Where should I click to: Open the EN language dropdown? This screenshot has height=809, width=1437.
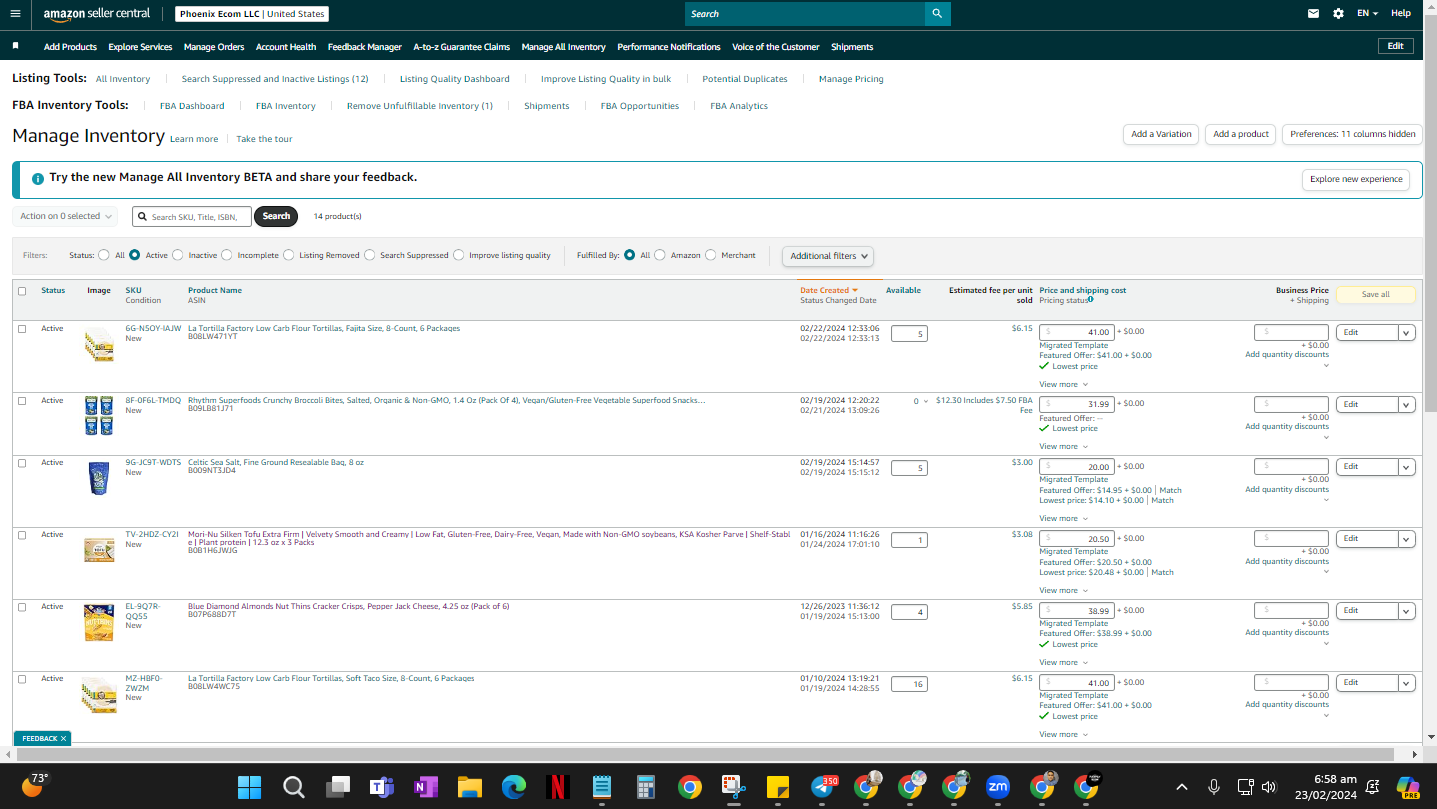(x=1367, y=14)
